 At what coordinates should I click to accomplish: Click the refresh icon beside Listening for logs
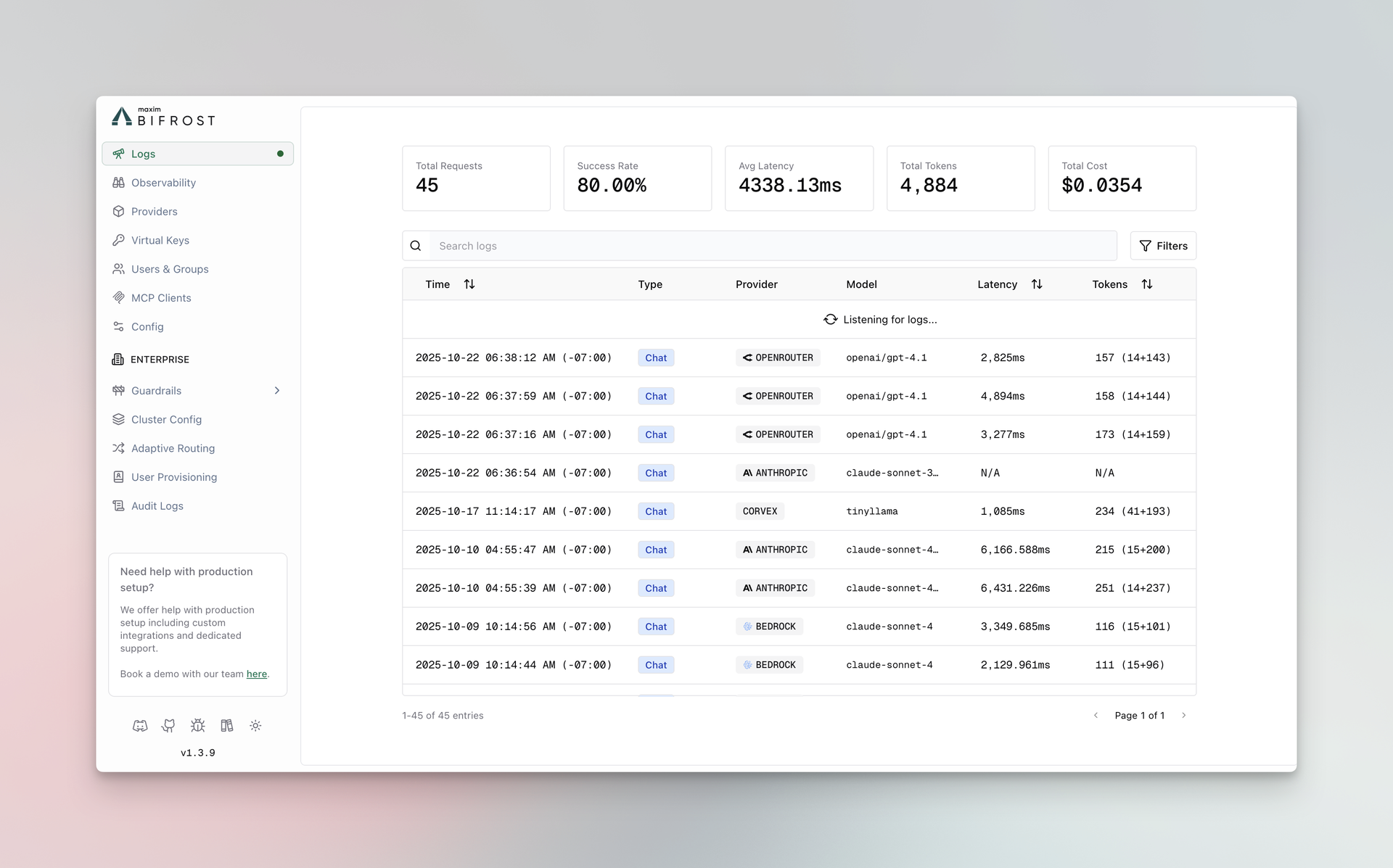click(x=831, y=320)
